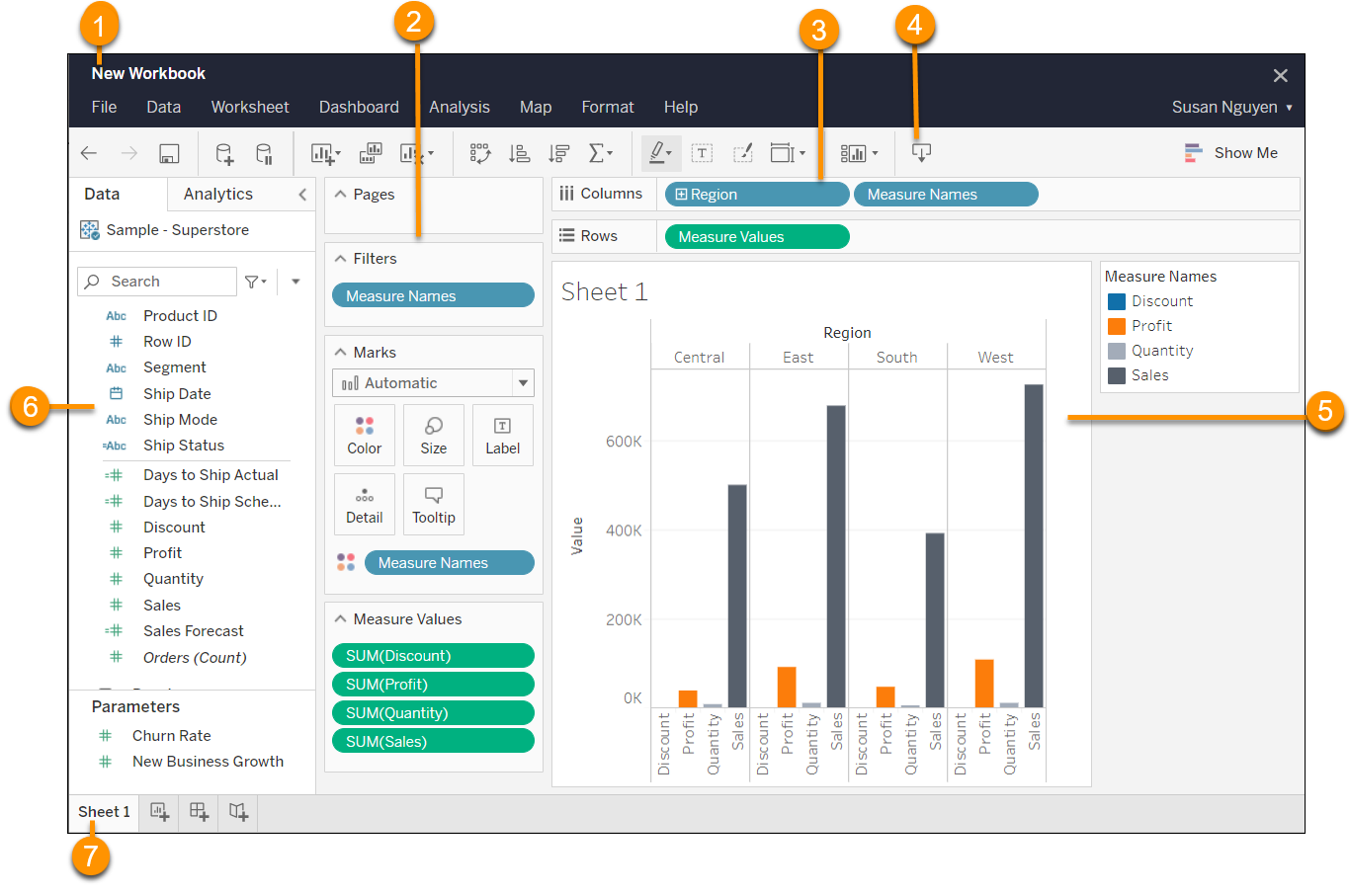Select the Sales Forecast field
This screenshot has width=1349, height=896.
(x=193, y=631)
